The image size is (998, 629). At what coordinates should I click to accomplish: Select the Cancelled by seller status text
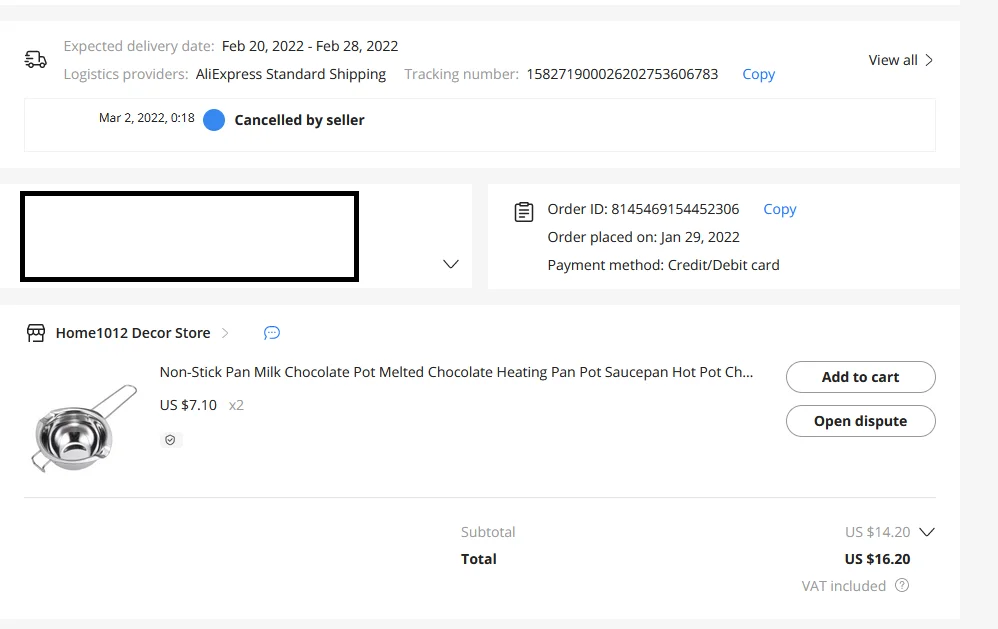point(299,120)
